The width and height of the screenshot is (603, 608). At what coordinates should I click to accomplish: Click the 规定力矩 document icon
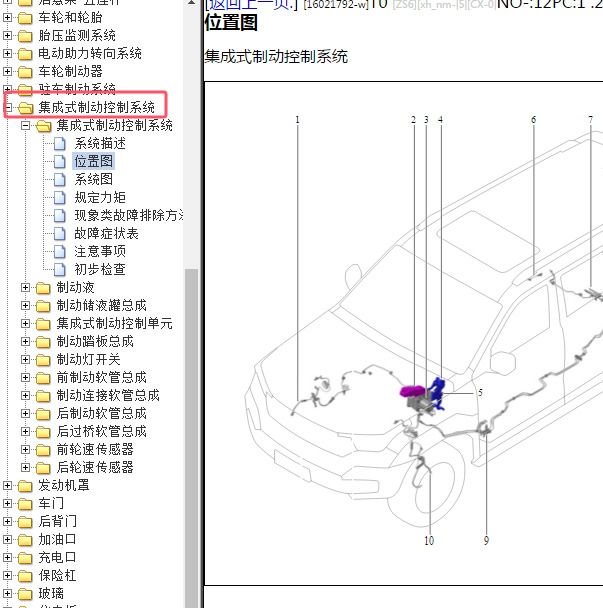click(x=59, y=197)
